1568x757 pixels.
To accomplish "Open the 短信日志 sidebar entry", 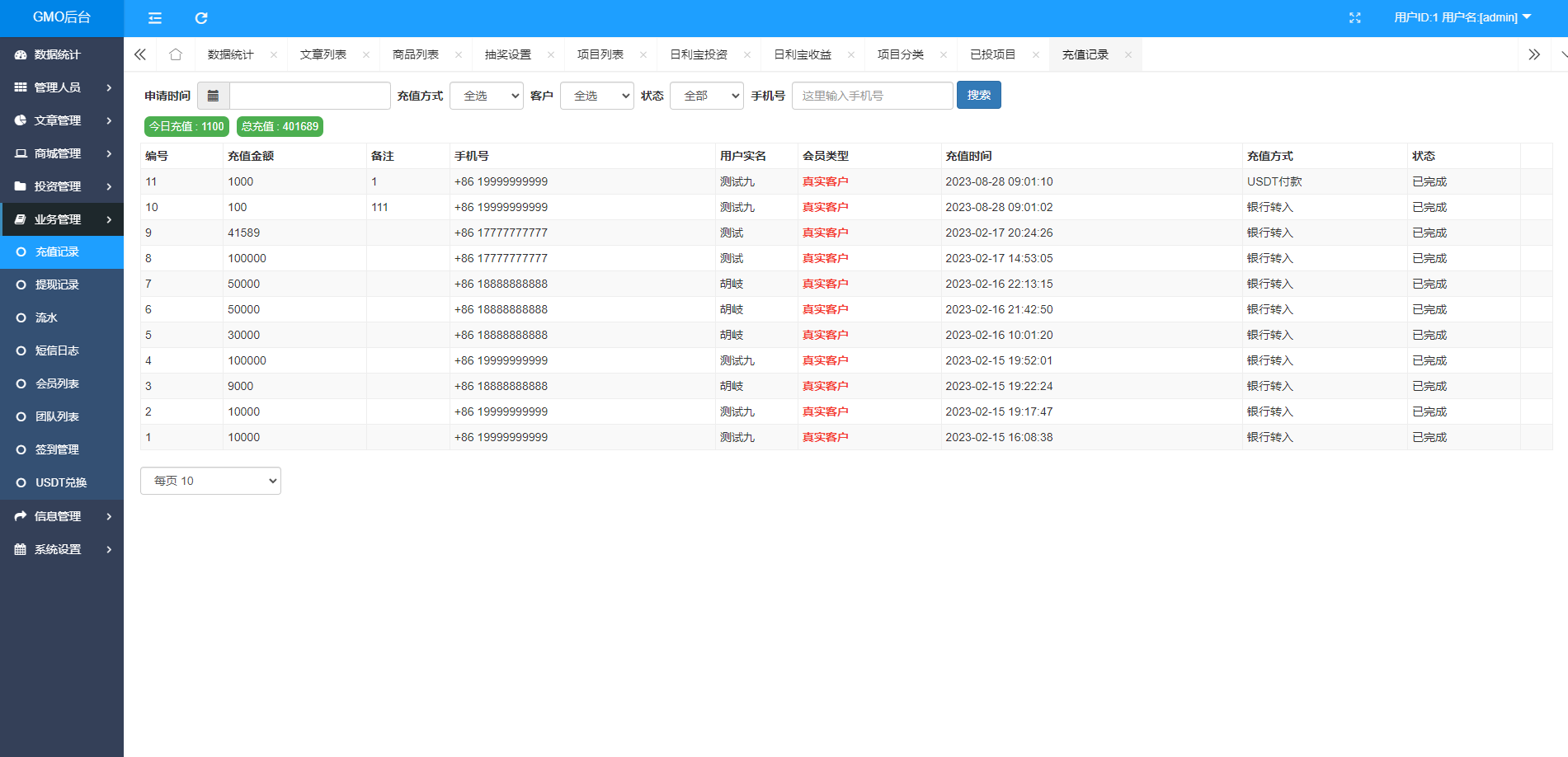I will (x=57, y=350).
